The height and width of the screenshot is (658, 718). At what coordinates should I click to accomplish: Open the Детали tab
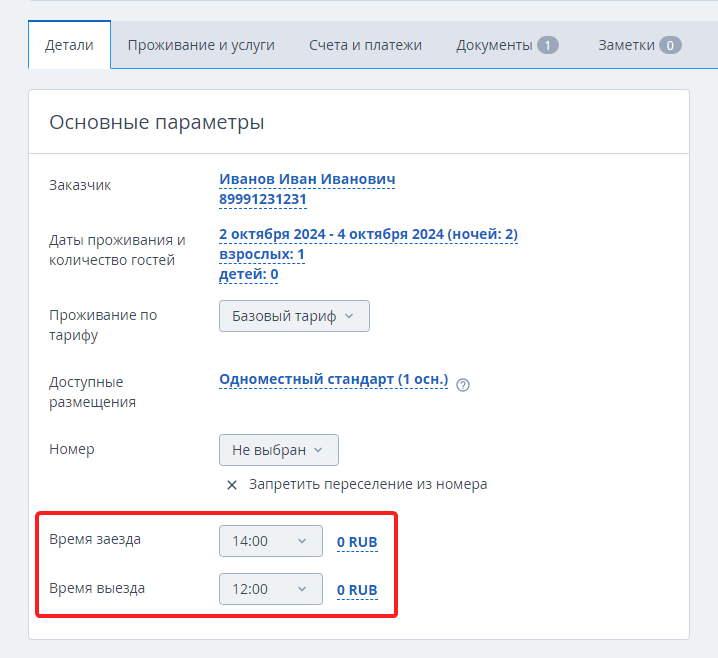[69, 45]
